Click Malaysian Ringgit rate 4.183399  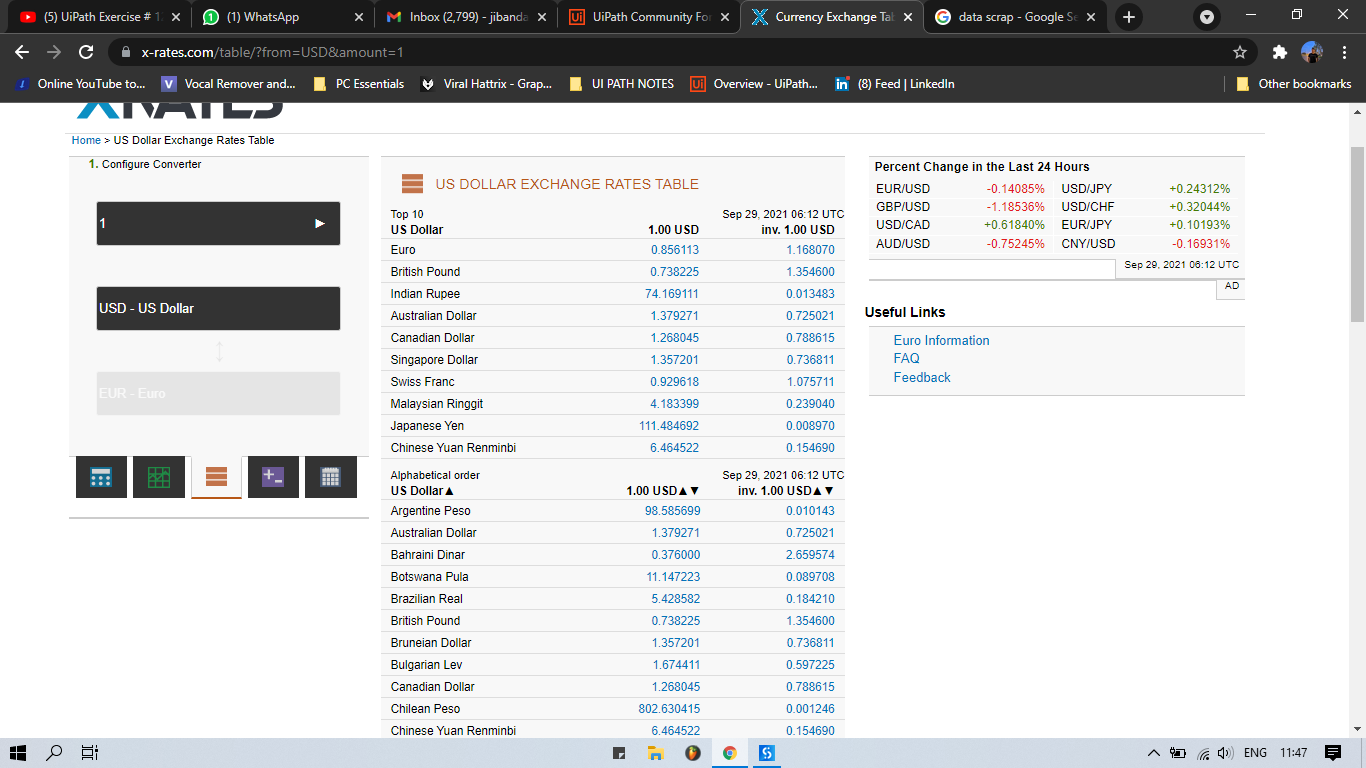pyautogui.click(x=675, y=404)
